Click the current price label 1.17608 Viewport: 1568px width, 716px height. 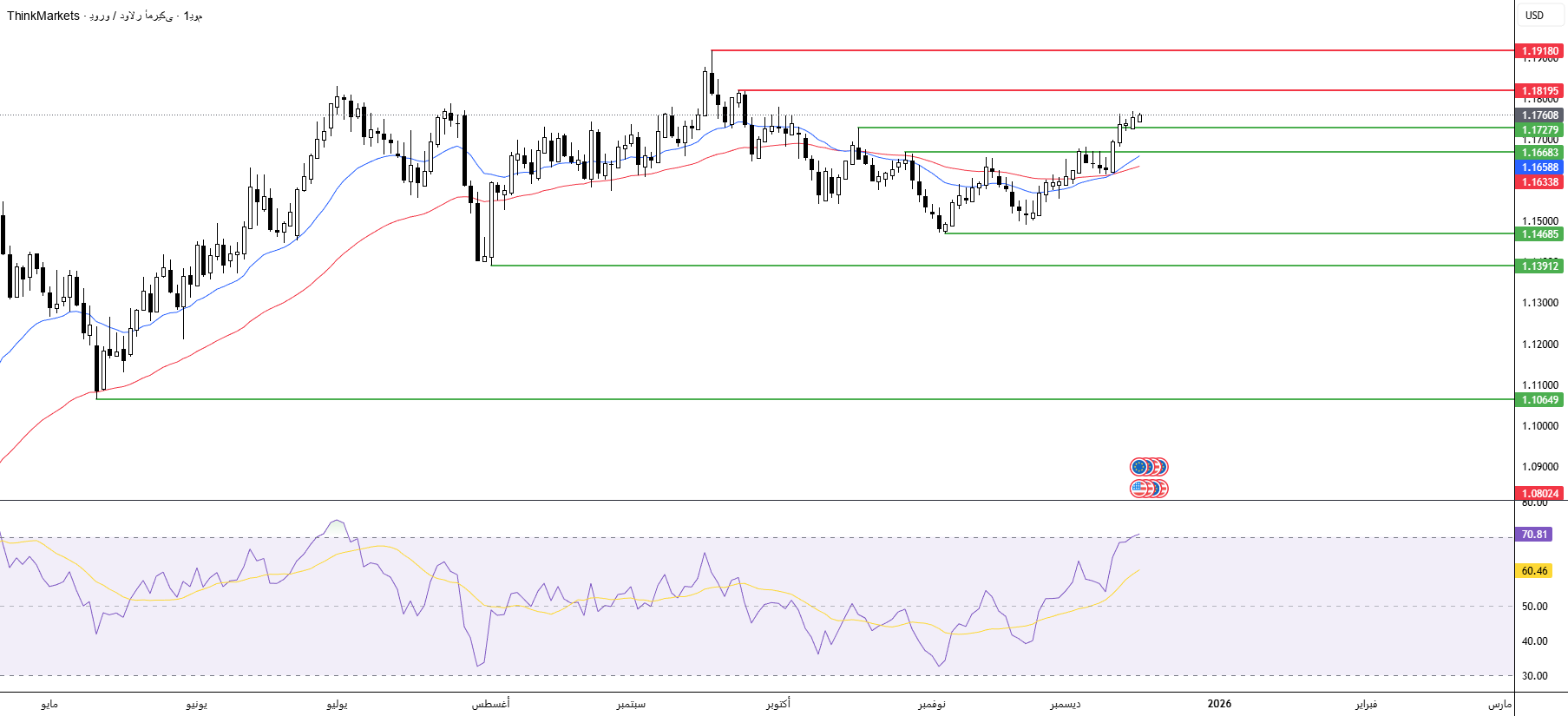(x=1539, y=115)
